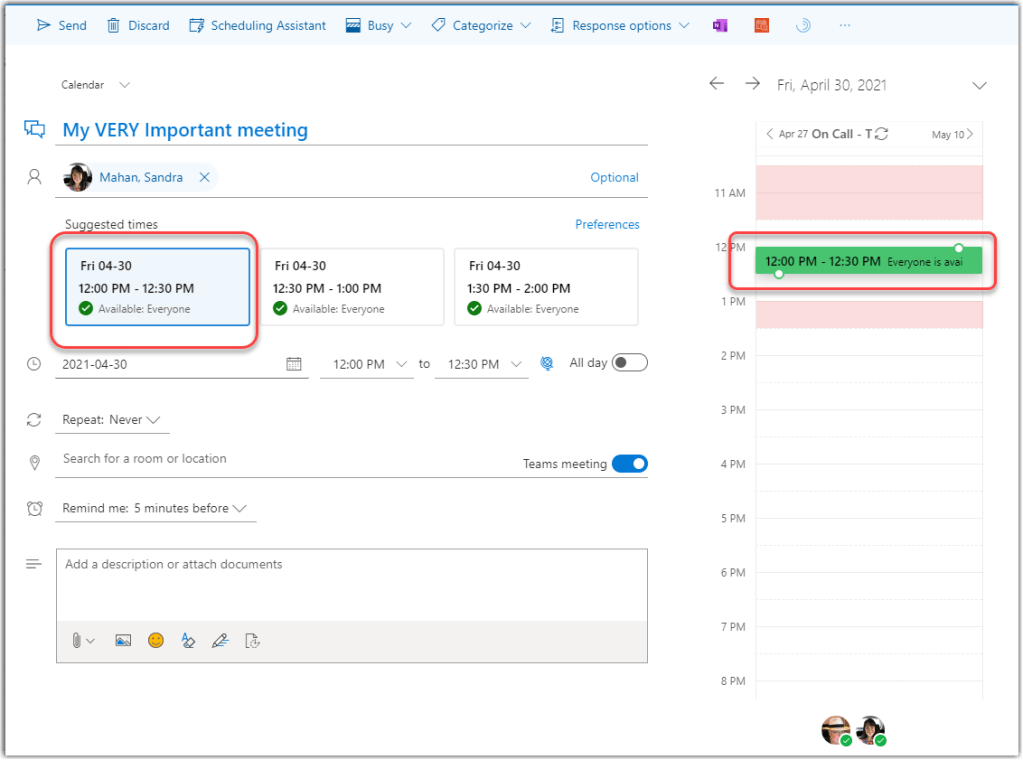Open the Response options menu
Image resolution: width=1023 pixels, height=760 pixels.
pyautogui.click(x=620, y=26)
